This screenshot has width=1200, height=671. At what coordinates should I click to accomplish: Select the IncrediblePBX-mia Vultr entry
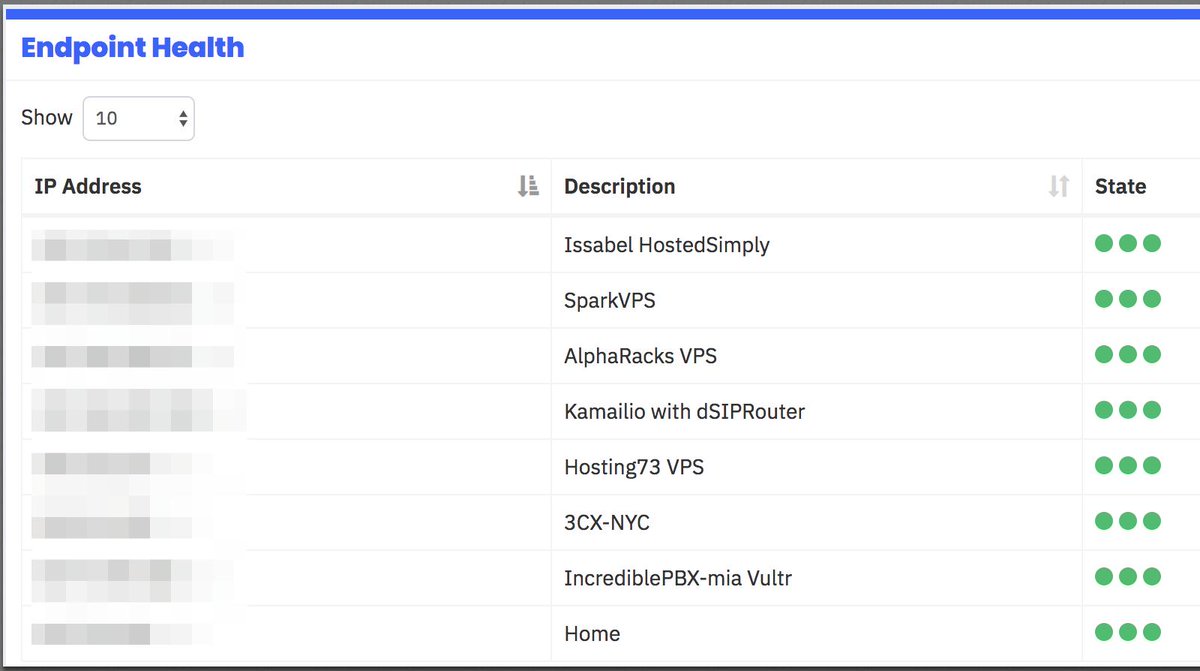coord(678,578)
